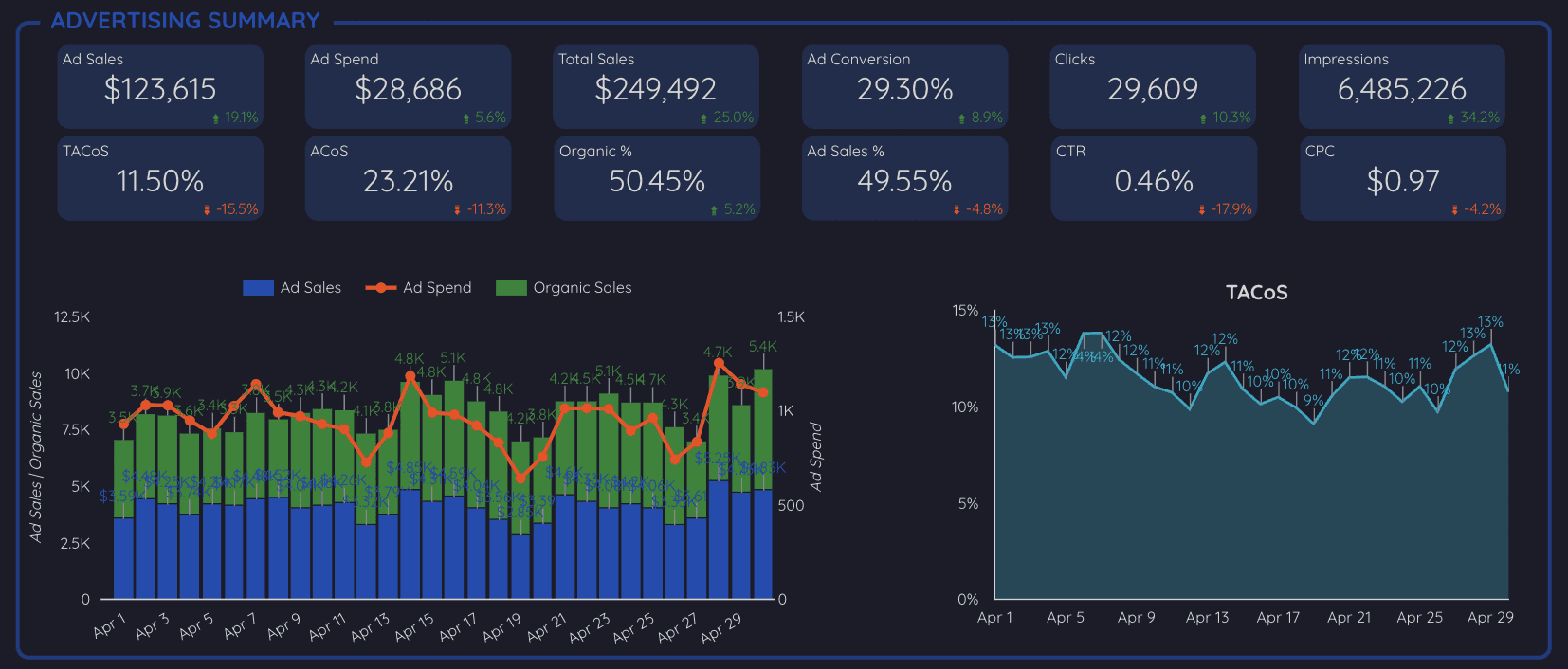Screen dimensions: 1568x669
Task: Click the green up arrow on Ad Sales card
Action: pyautogui.click(x=216, y=119)
